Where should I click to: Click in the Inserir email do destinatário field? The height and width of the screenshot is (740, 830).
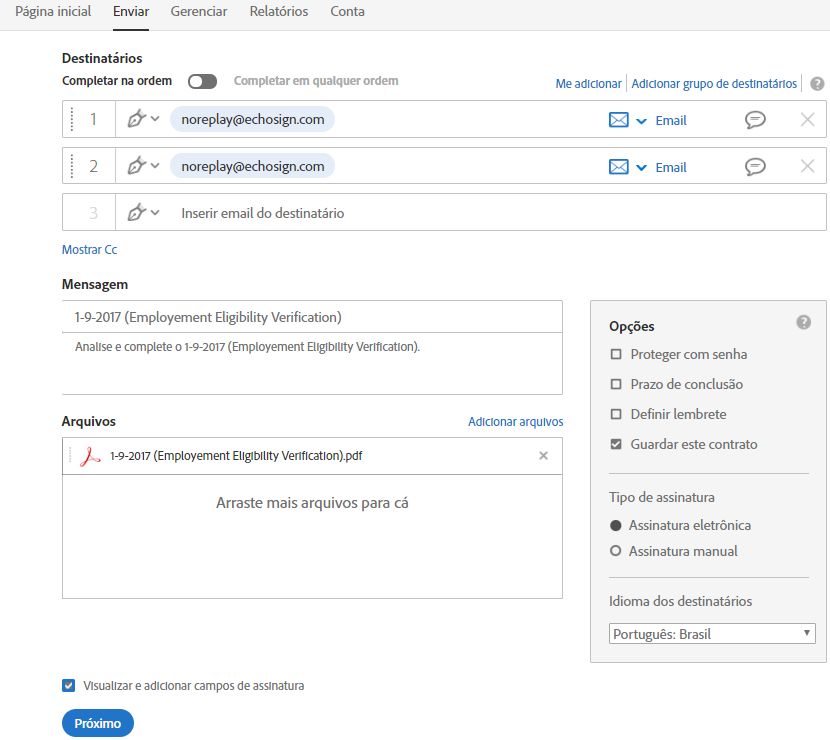click(471, 213)
